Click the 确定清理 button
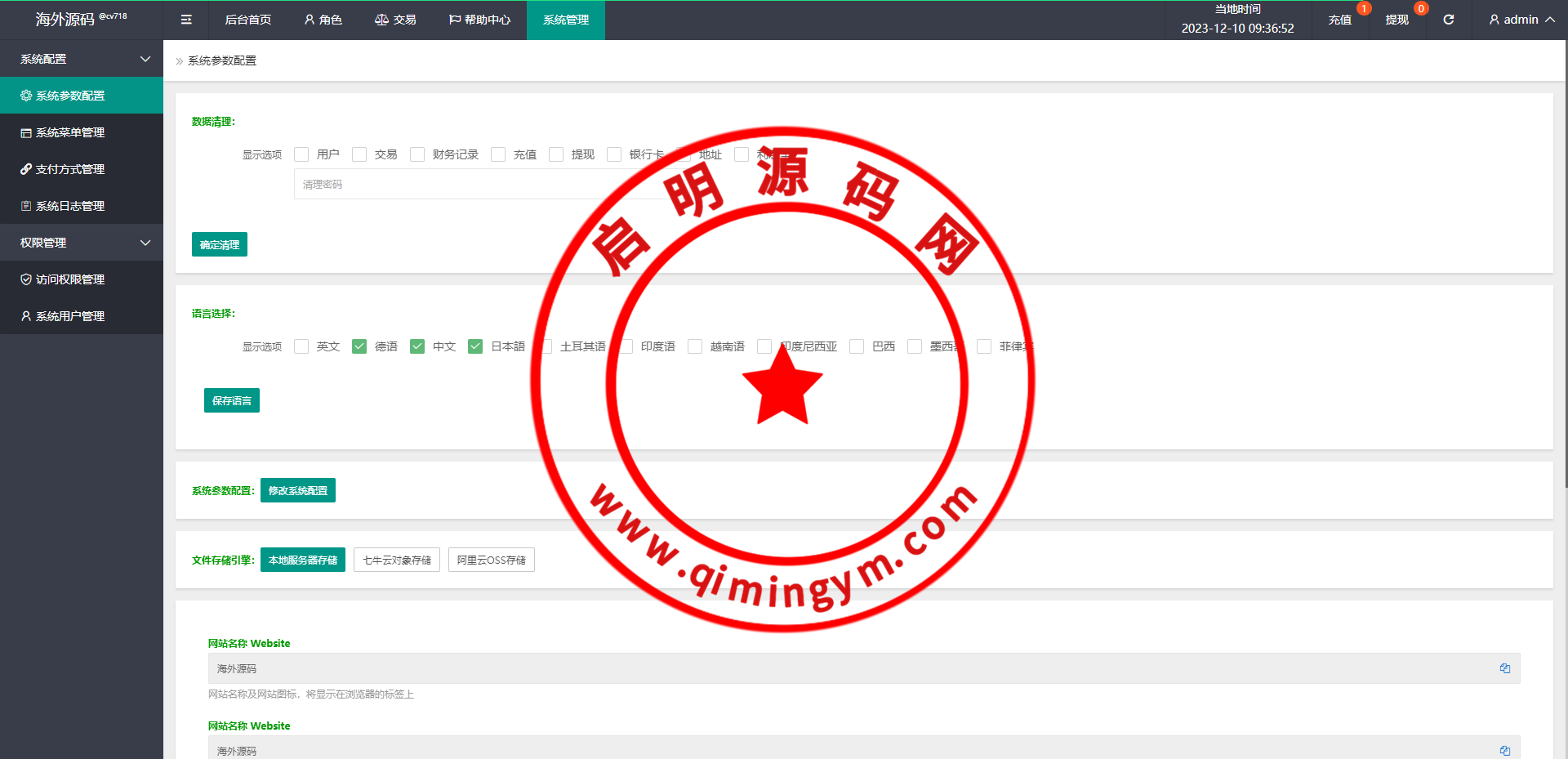Screen dimensions: 1568x759 [x=219, y=244]
